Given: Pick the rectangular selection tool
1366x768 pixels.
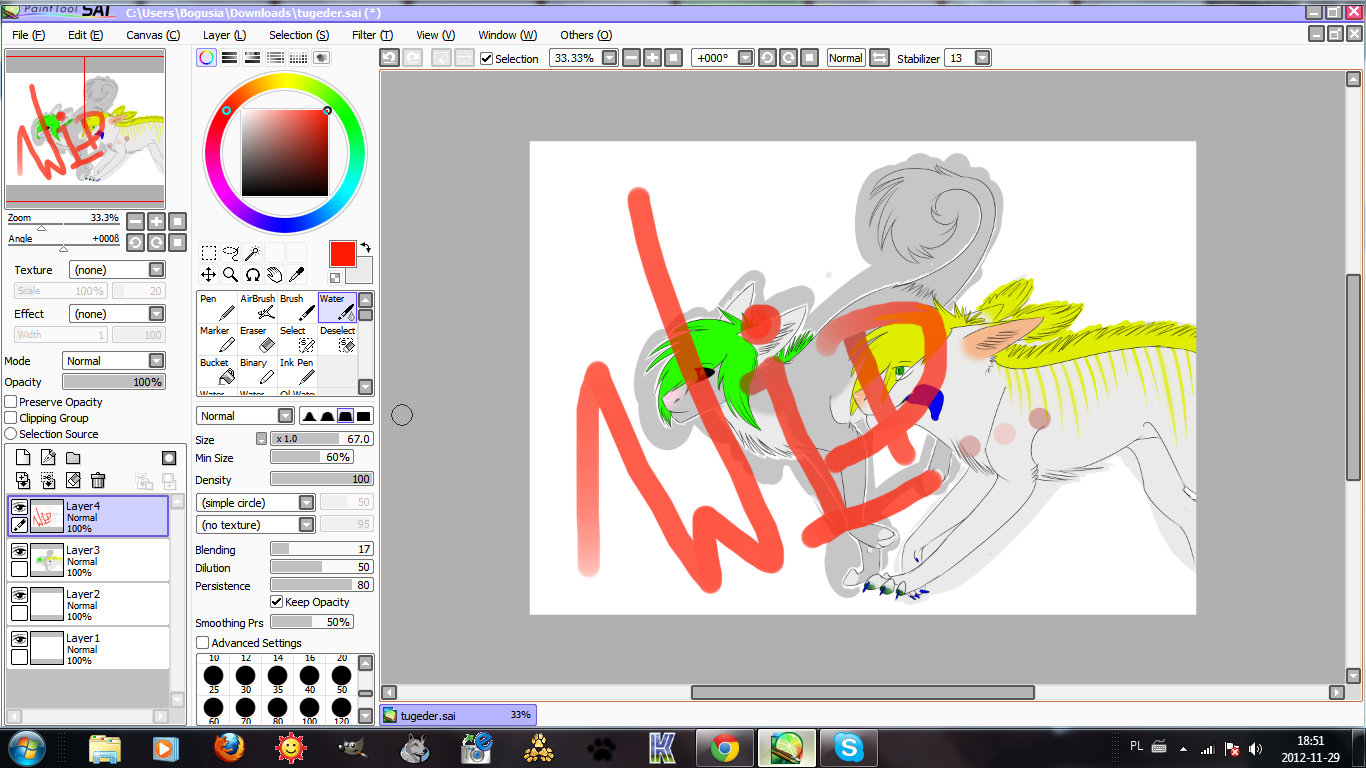Looking at the screenshot, I should (x=208, y=253).
